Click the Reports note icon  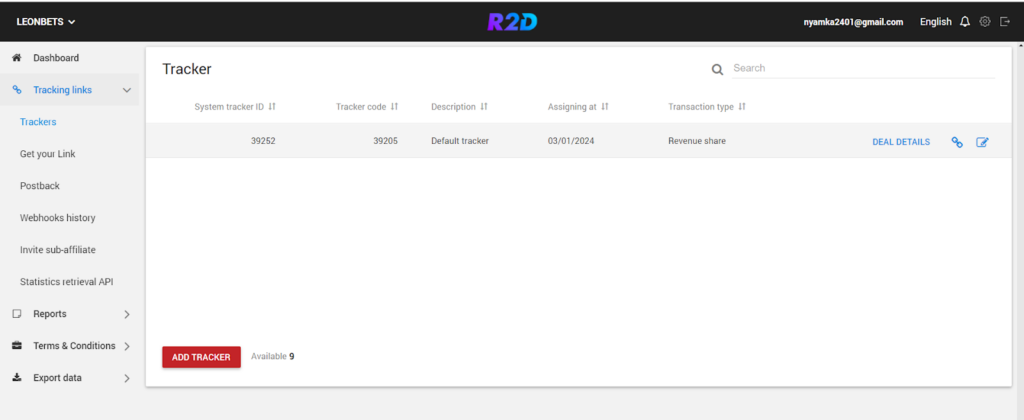tap(18, 314)
